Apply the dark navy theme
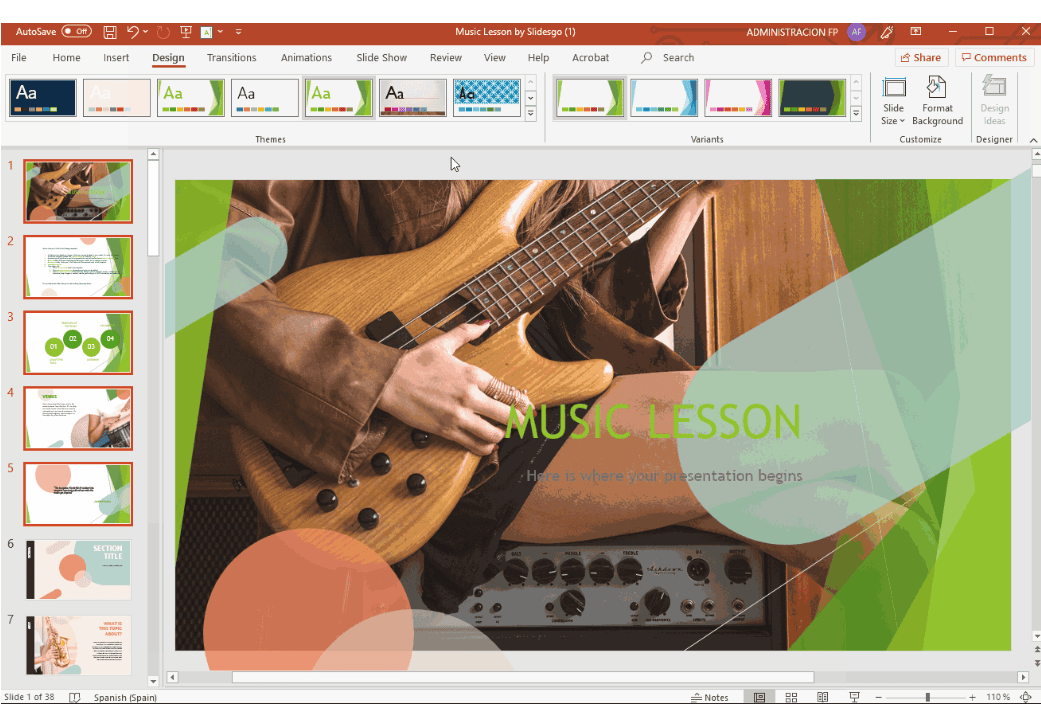 (x=42, y=98)
